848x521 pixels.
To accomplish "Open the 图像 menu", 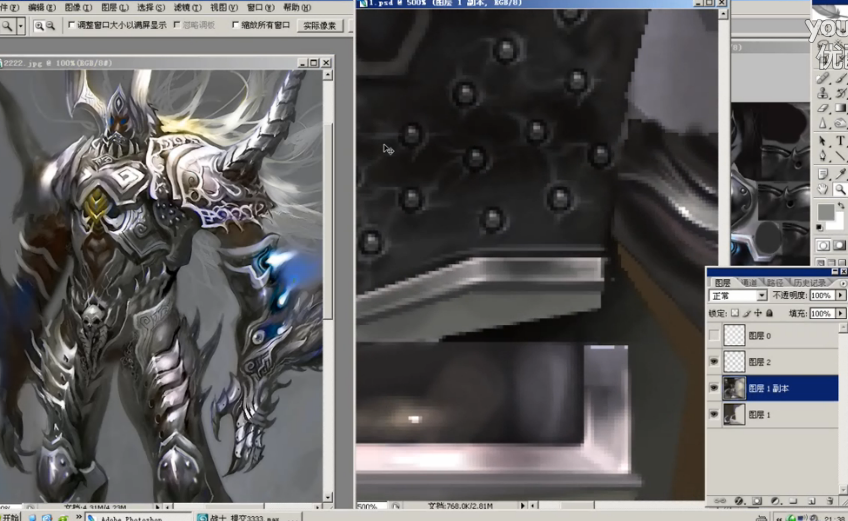I will point(78,8).
